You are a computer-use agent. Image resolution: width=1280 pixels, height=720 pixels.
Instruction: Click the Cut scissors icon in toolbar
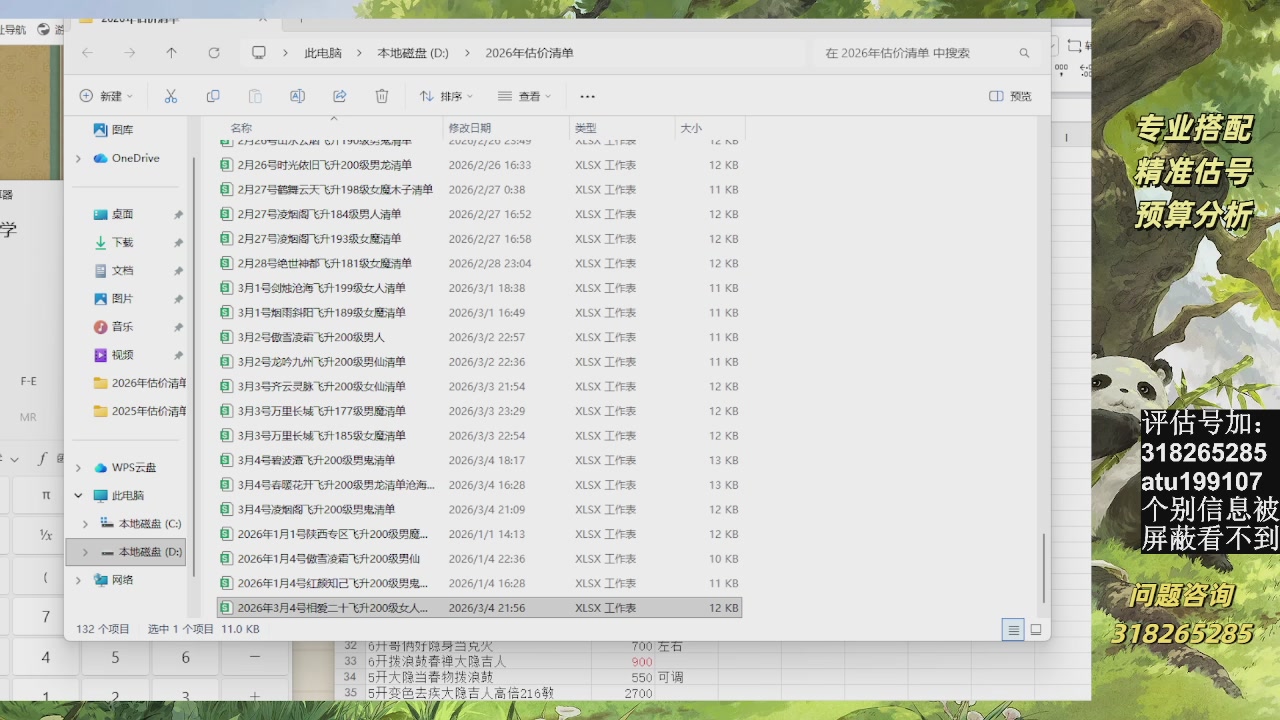171,96
